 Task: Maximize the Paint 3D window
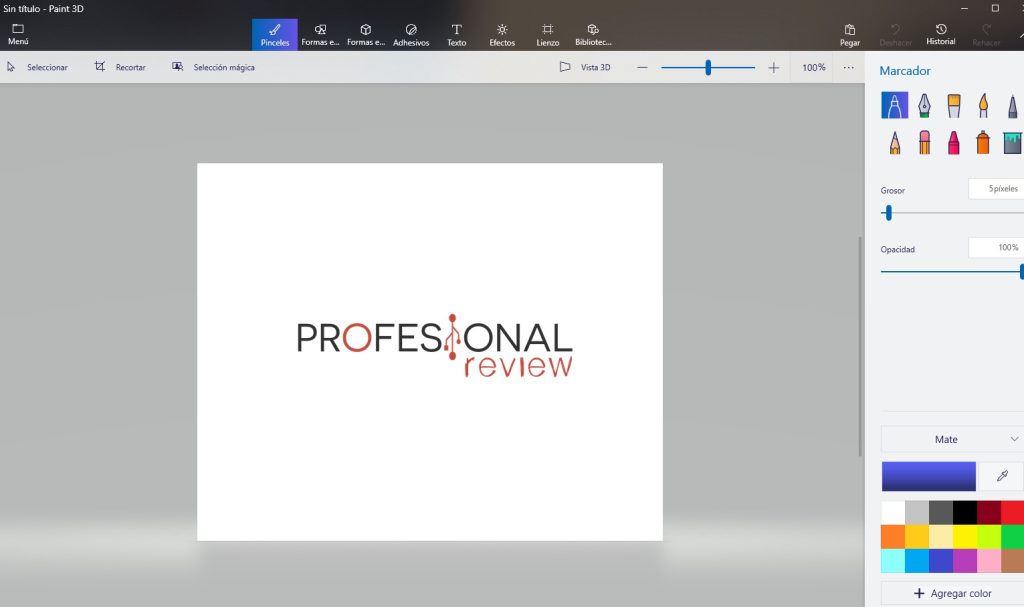(995, 8)
